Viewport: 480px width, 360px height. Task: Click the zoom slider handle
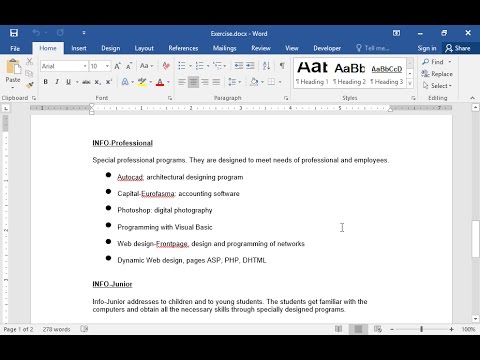[422, 329]
